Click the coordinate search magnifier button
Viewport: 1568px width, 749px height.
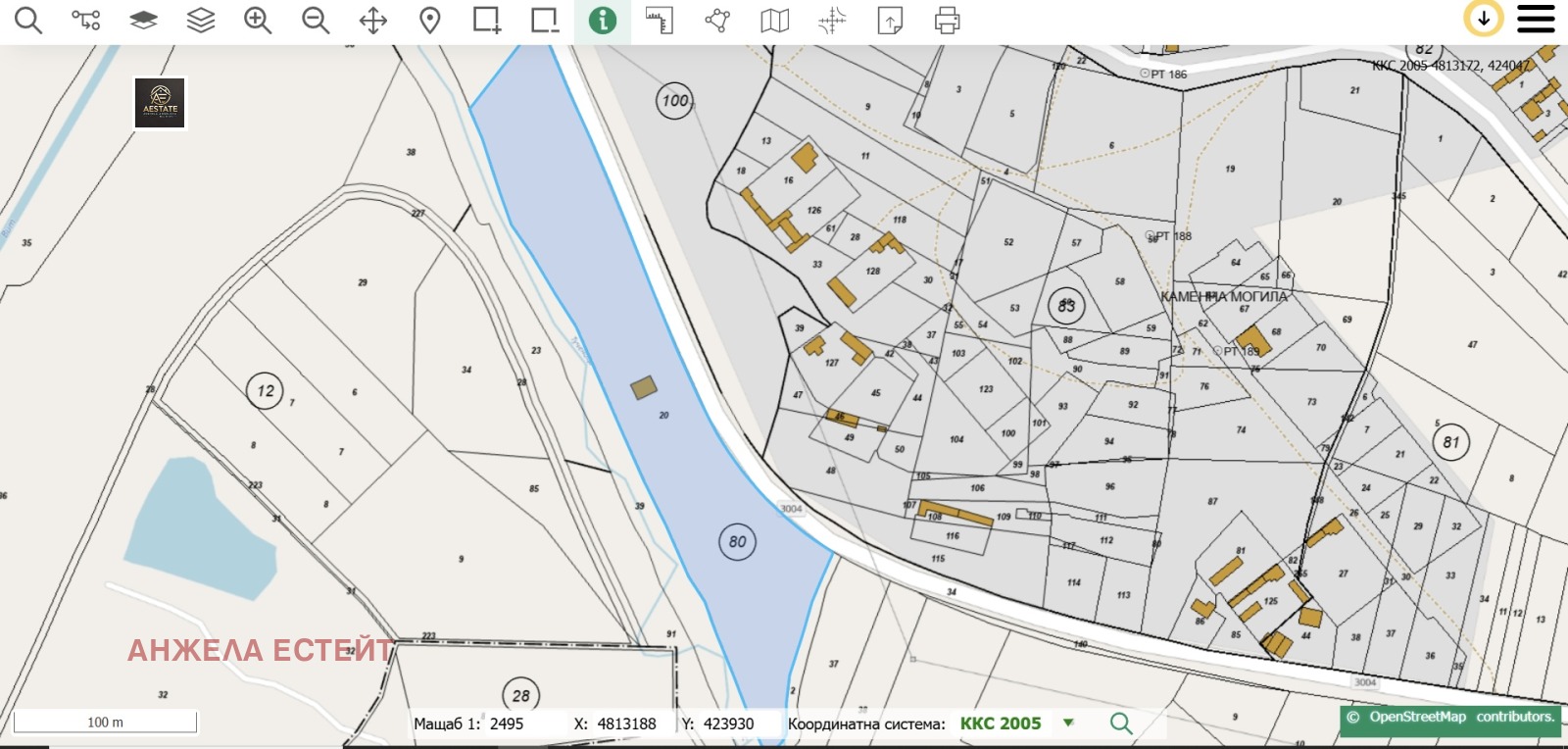pos(1121,724)
